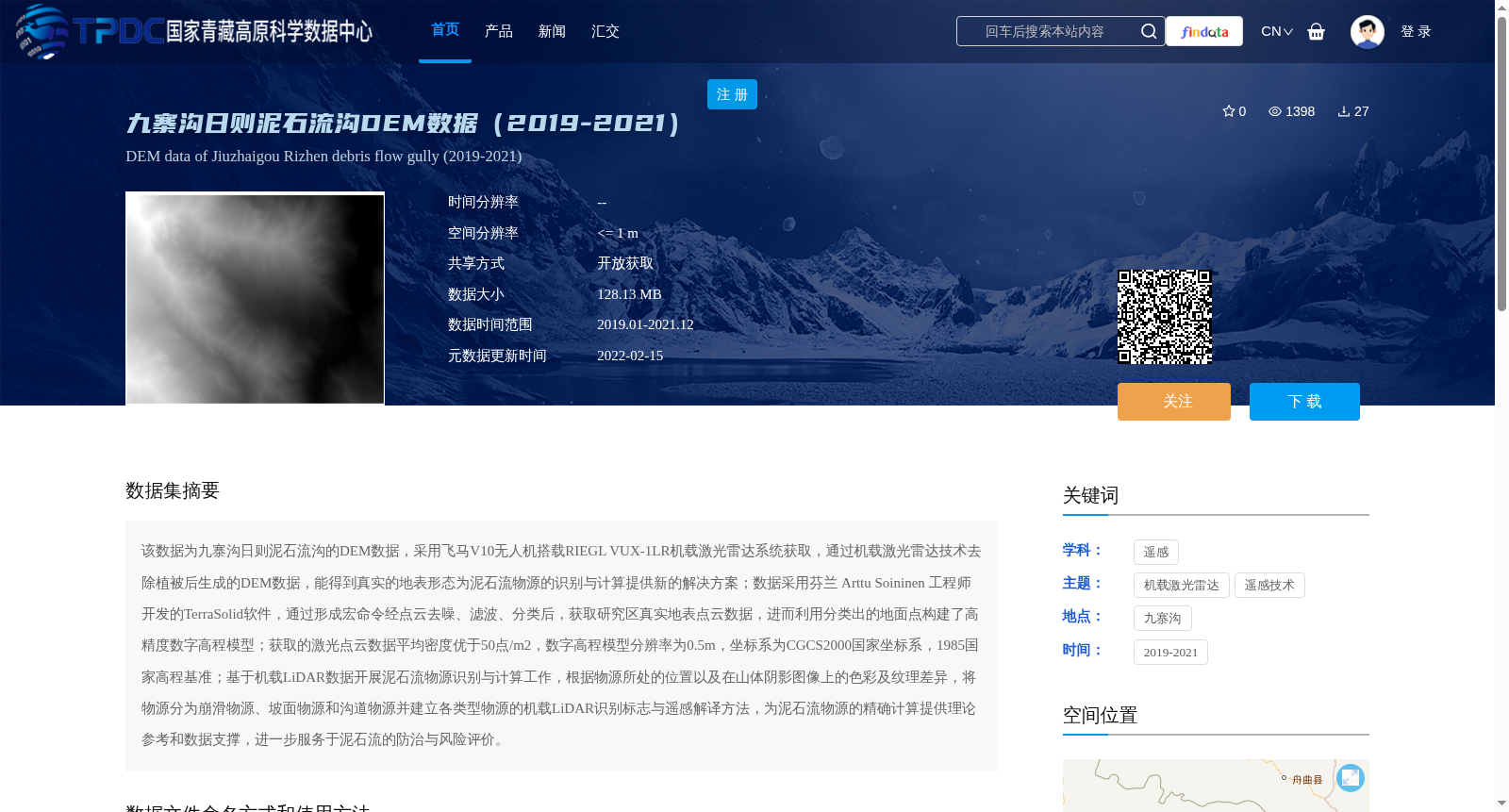Click the map expand icon

click(x=1351, y=777)
